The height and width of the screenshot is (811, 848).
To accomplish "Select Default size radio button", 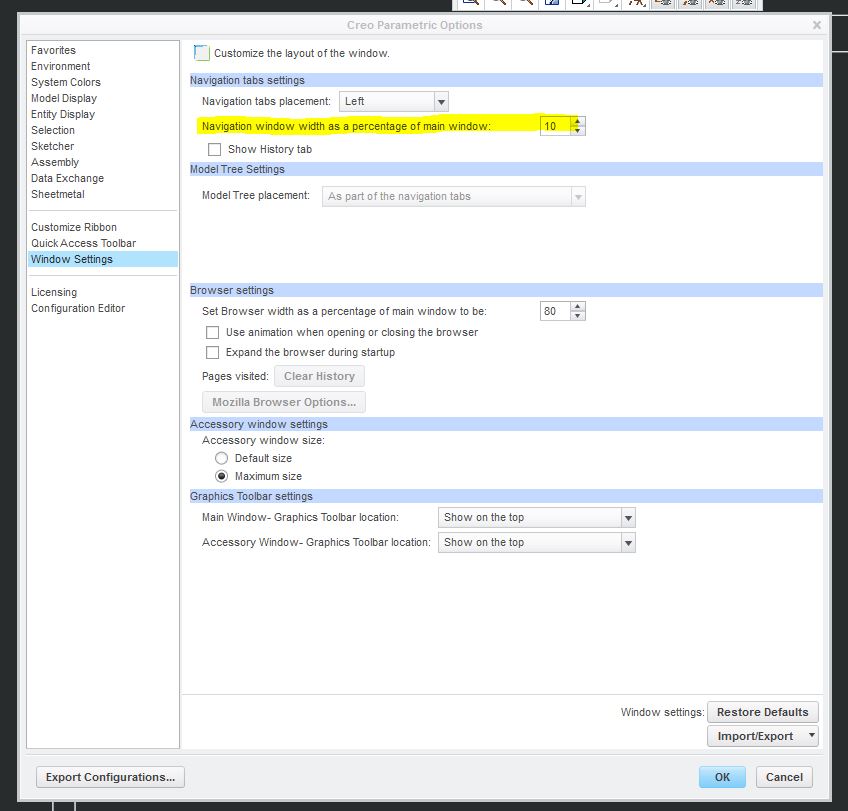I will [221, 458].
